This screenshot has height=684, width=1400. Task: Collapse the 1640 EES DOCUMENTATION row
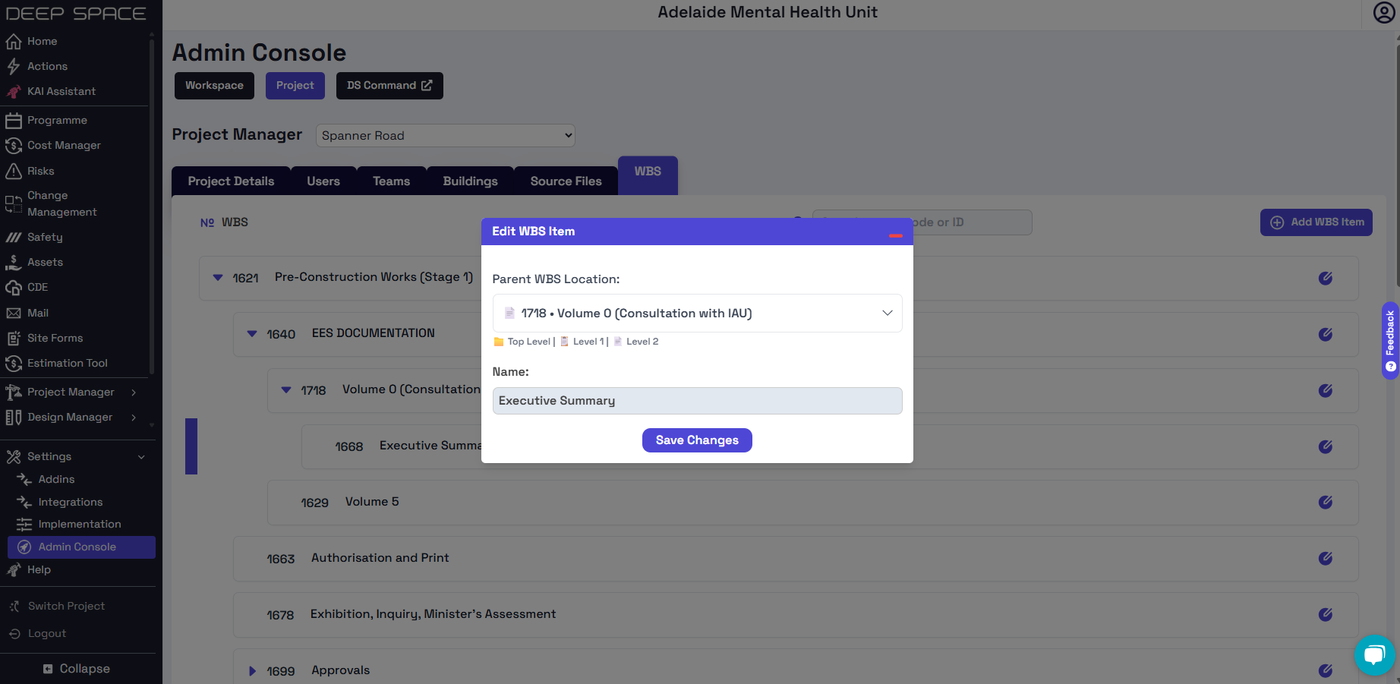pyautogui.click(x=252, y=334)
